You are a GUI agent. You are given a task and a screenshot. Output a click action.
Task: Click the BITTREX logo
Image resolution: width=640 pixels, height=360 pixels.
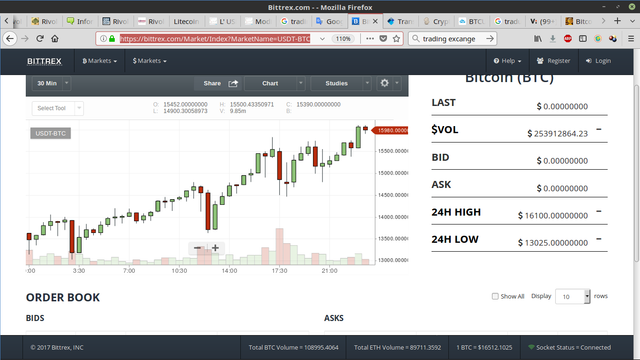coord(44,61)
